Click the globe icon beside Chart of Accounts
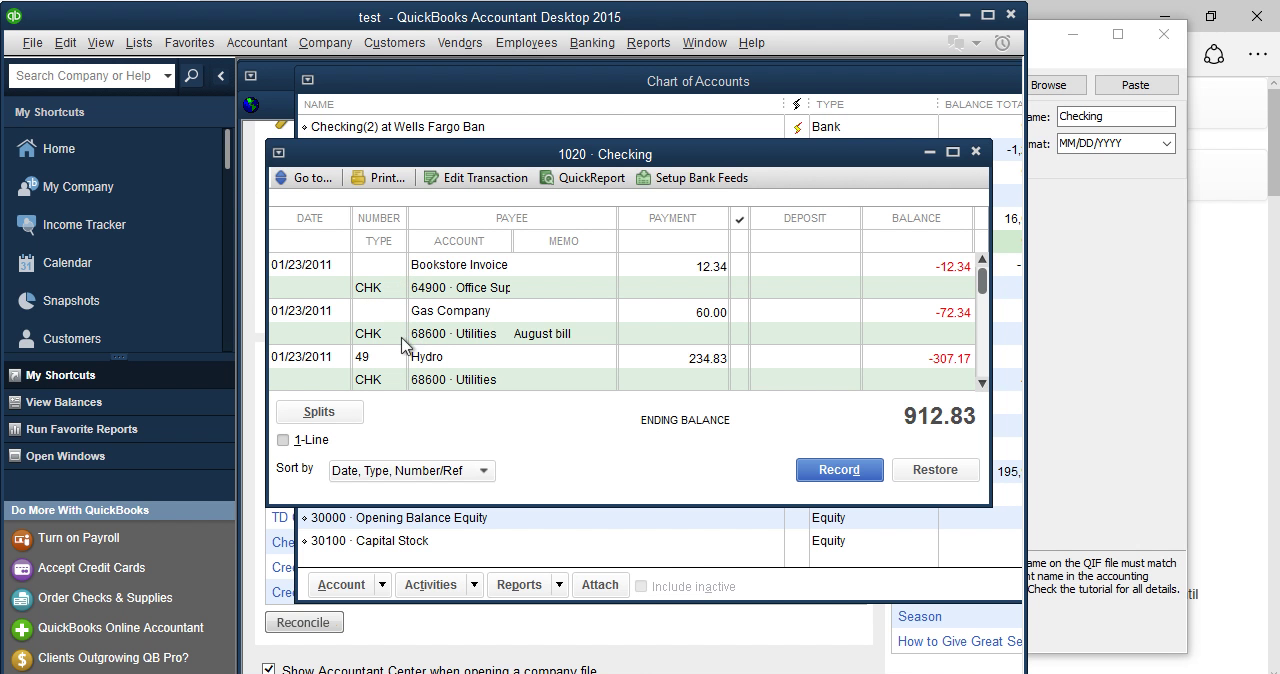 [251, 104]
